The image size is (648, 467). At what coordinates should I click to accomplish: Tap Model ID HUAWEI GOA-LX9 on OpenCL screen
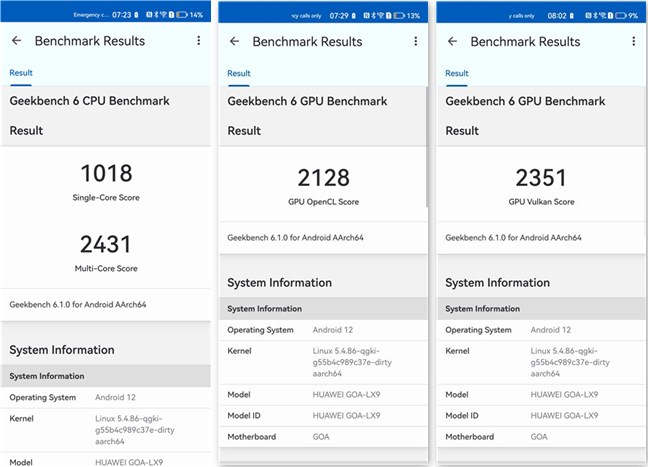coord(346,416)
